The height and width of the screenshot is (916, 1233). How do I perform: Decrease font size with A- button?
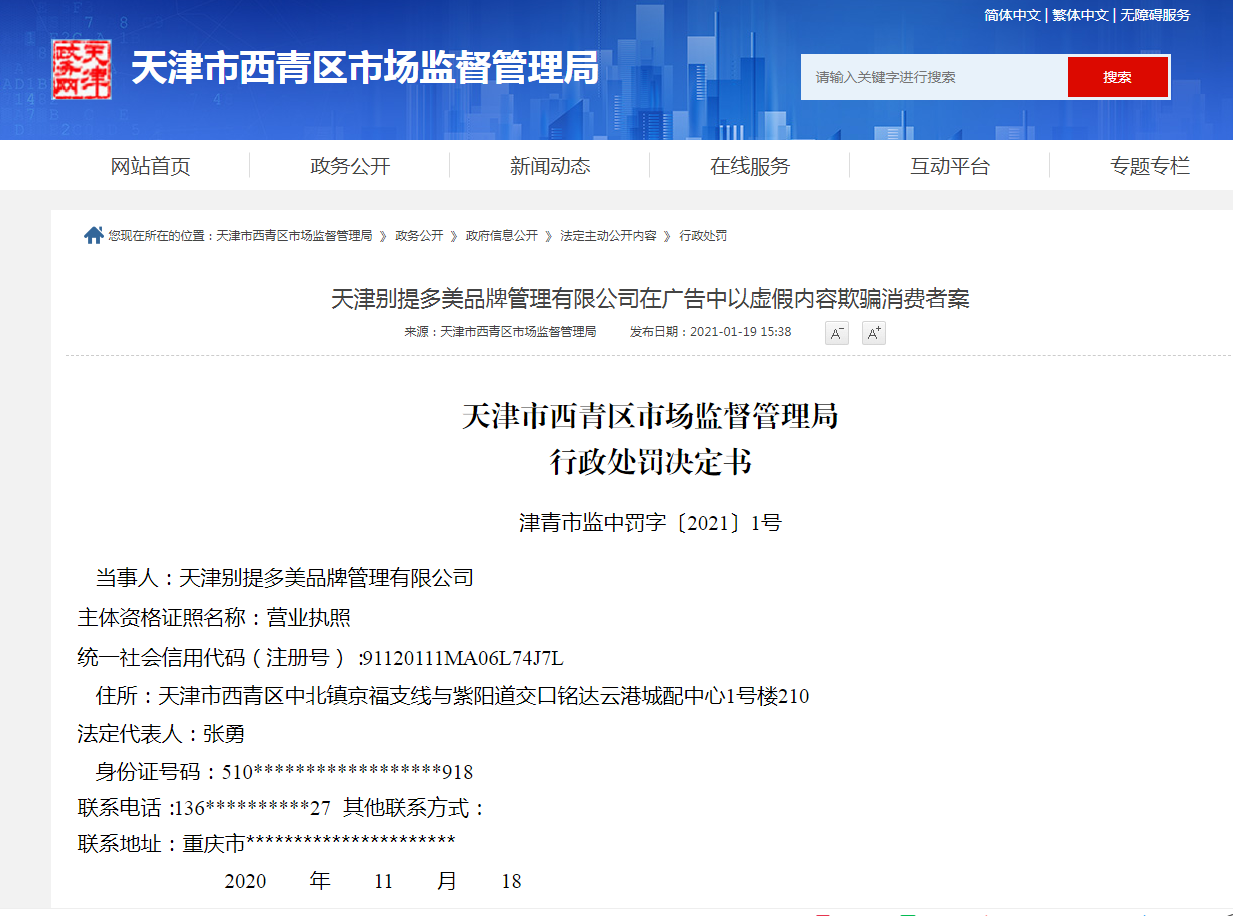click(836, 333)
